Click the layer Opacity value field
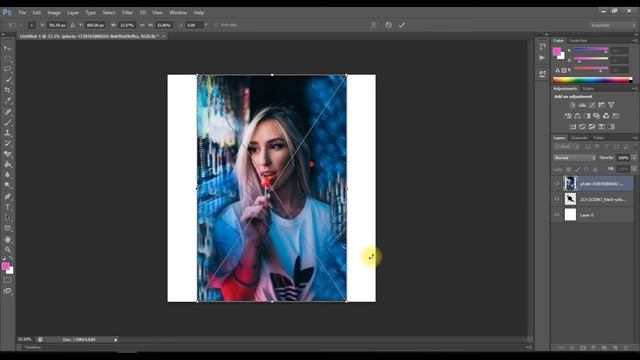Viewport: 640px width, 360px height. (623, 158)
